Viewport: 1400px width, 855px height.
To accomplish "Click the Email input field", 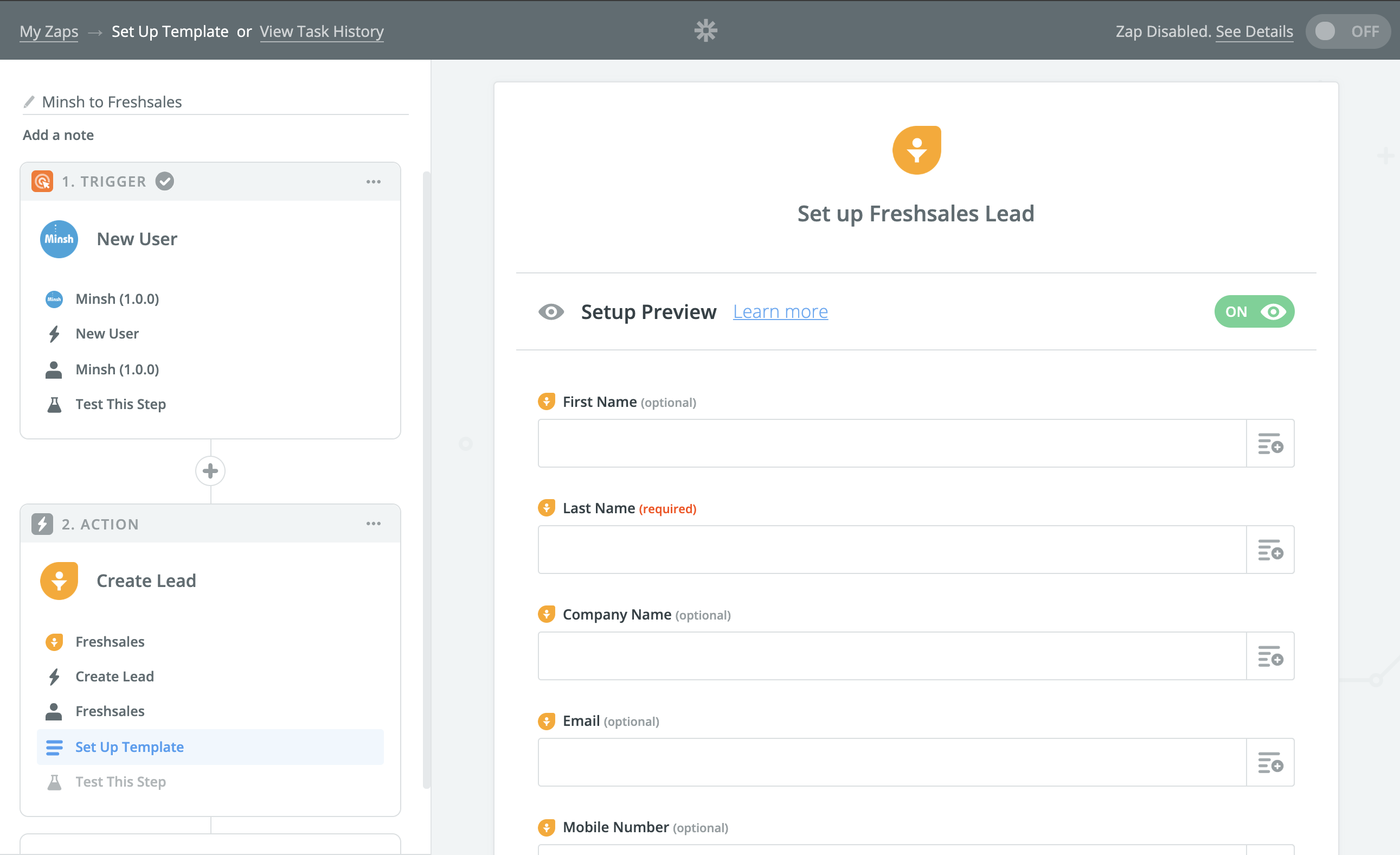I will 892,762.
